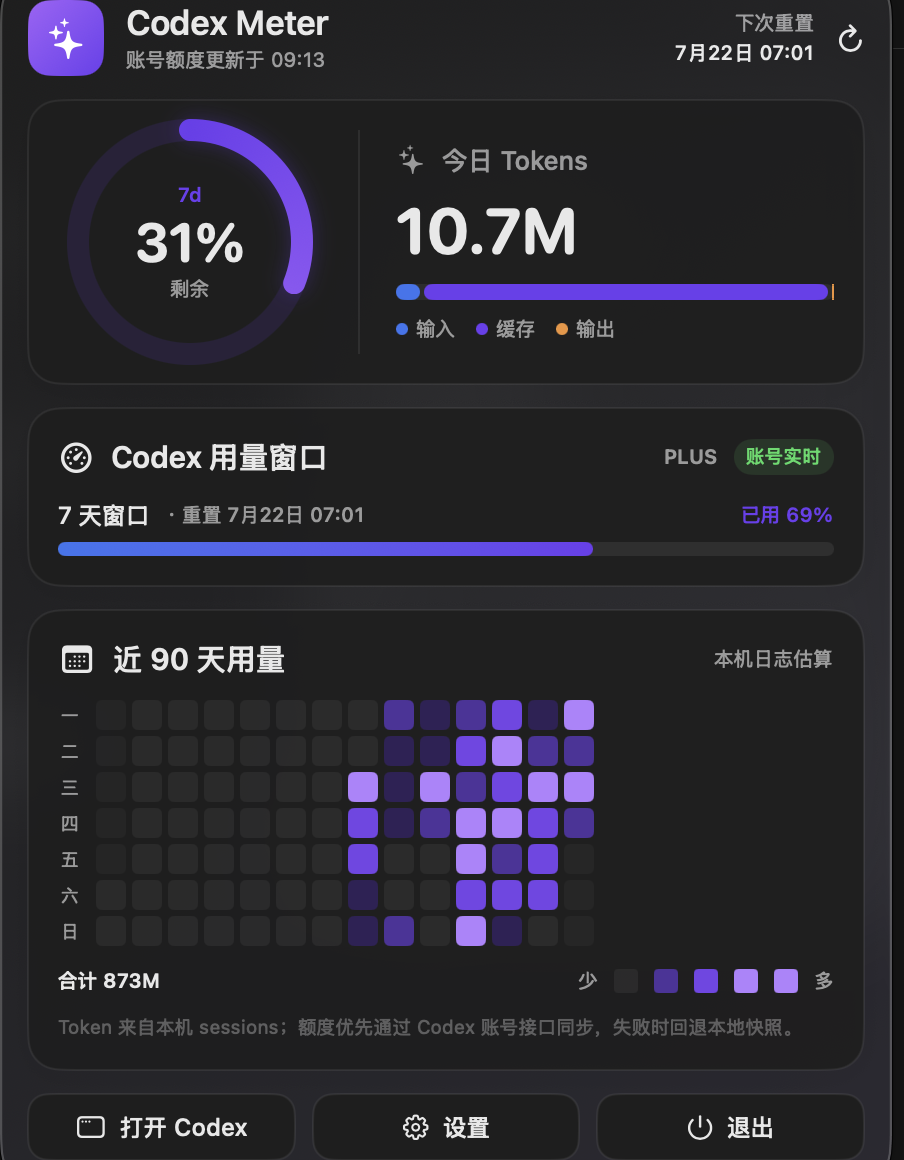Click the today's tokens breakdown bar

coord(615,292)
